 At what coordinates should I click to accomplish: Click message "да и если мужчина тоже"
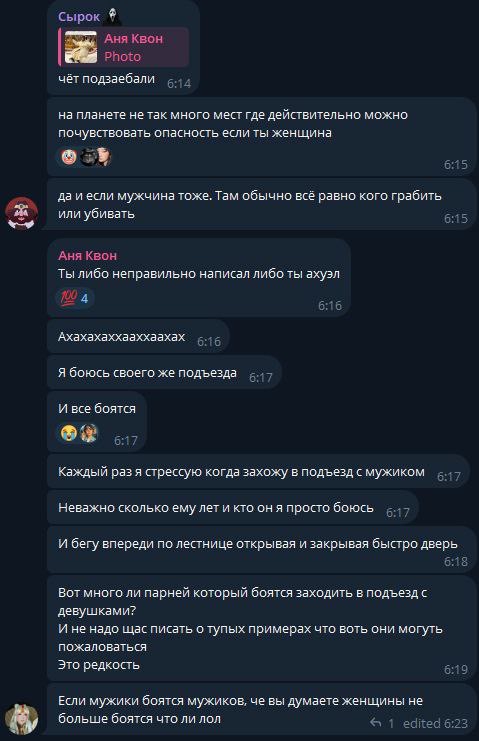(x=261, y=205)
